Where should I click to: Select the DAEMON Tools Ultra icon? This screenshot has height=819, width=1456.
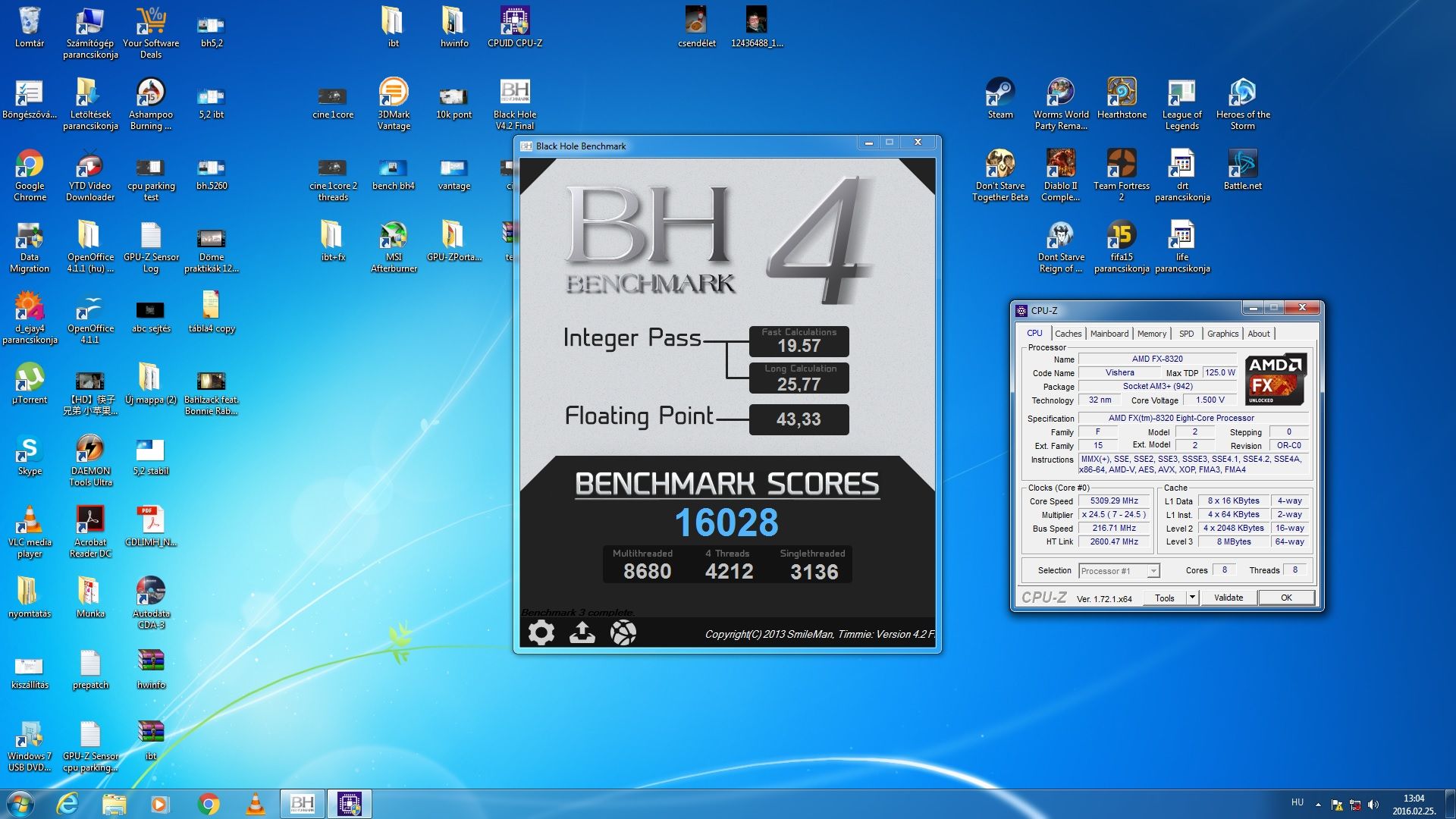point(90,460)
